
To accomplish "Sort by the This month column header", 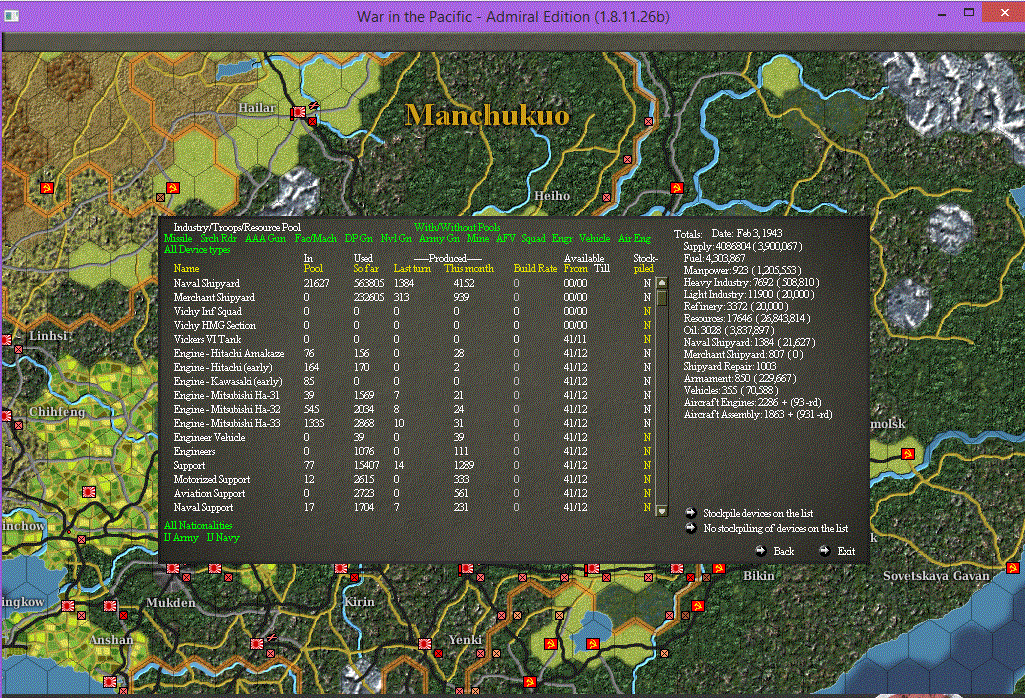I will click(469, 269).
